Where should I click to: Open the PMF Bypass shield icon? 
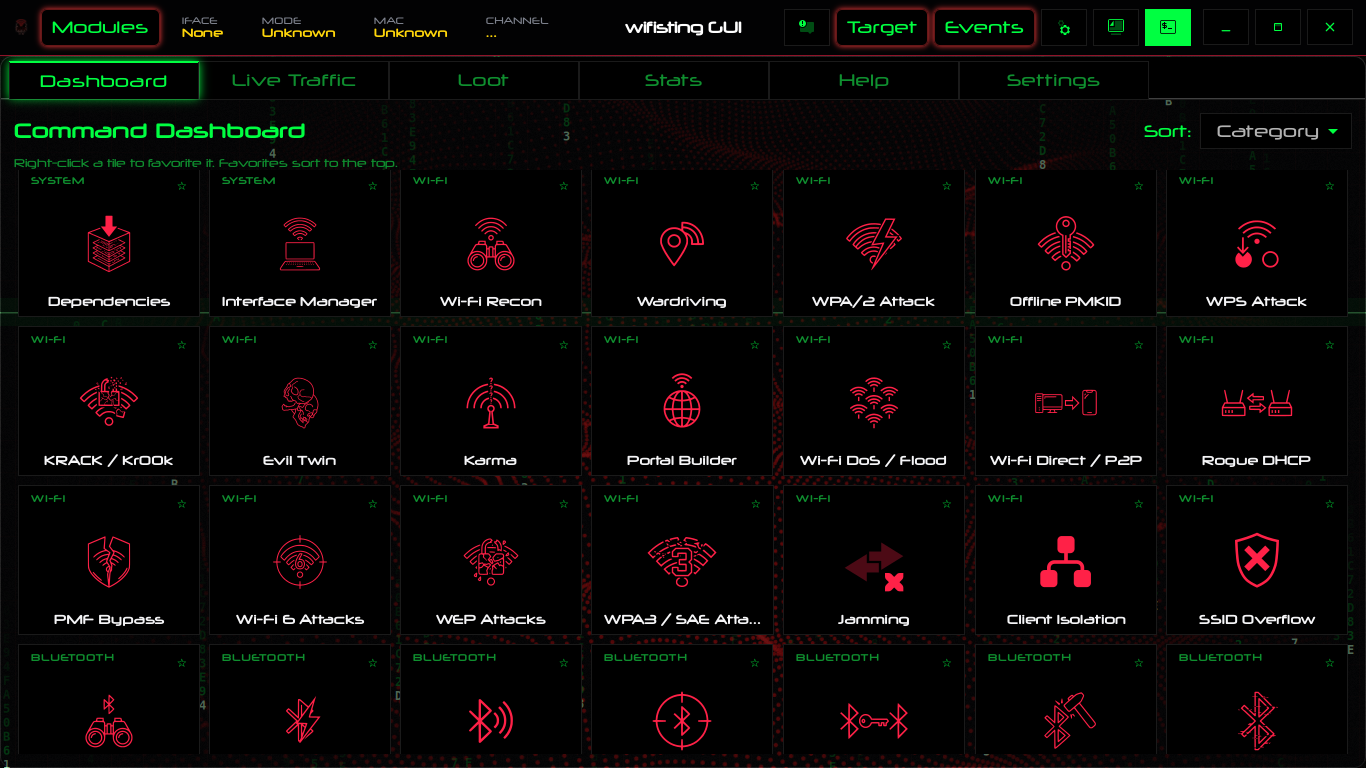[109, 562]
